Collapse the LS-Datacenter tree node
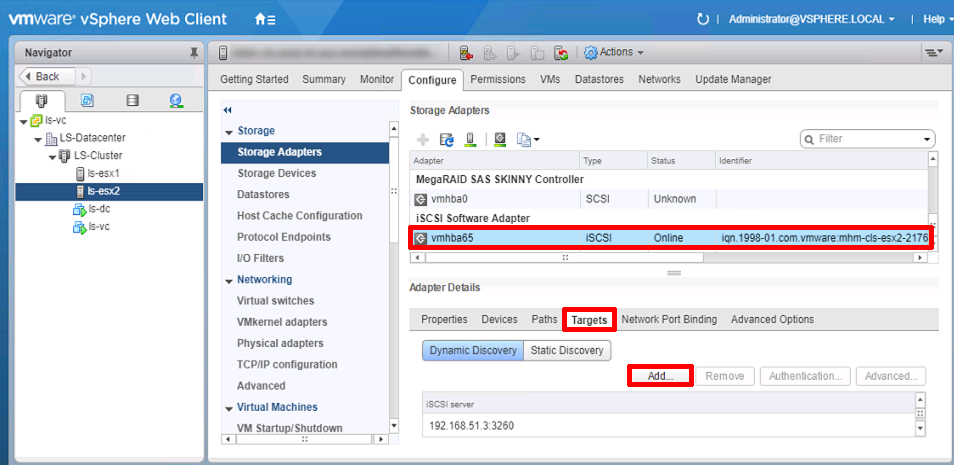This screenshot has width=954, height=465. tap(38, 139)
